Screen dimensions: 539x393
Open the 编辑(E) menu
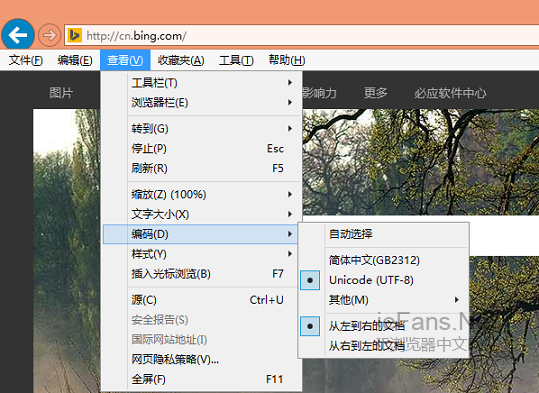pos(75,61)
